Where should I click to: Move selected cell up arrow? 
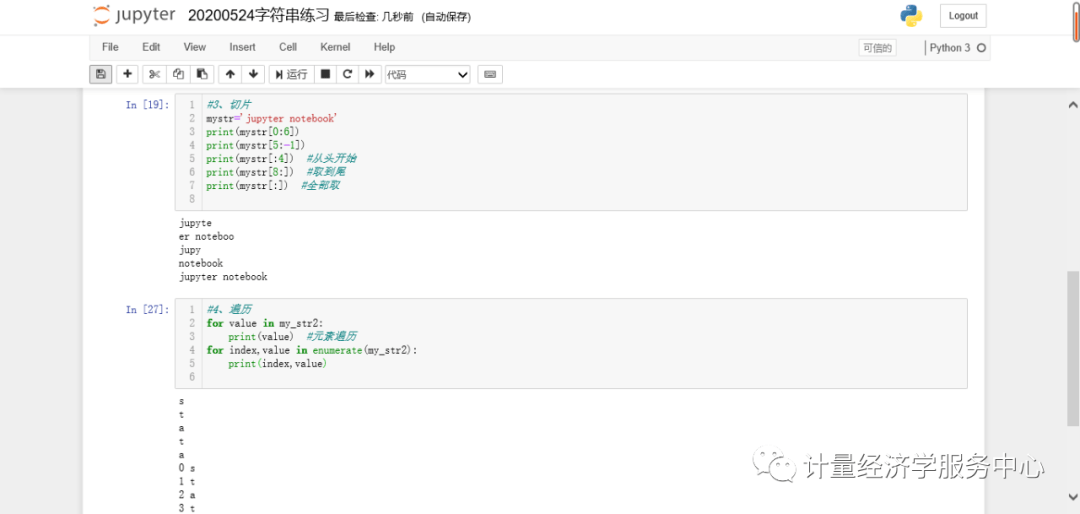[230, 74]
